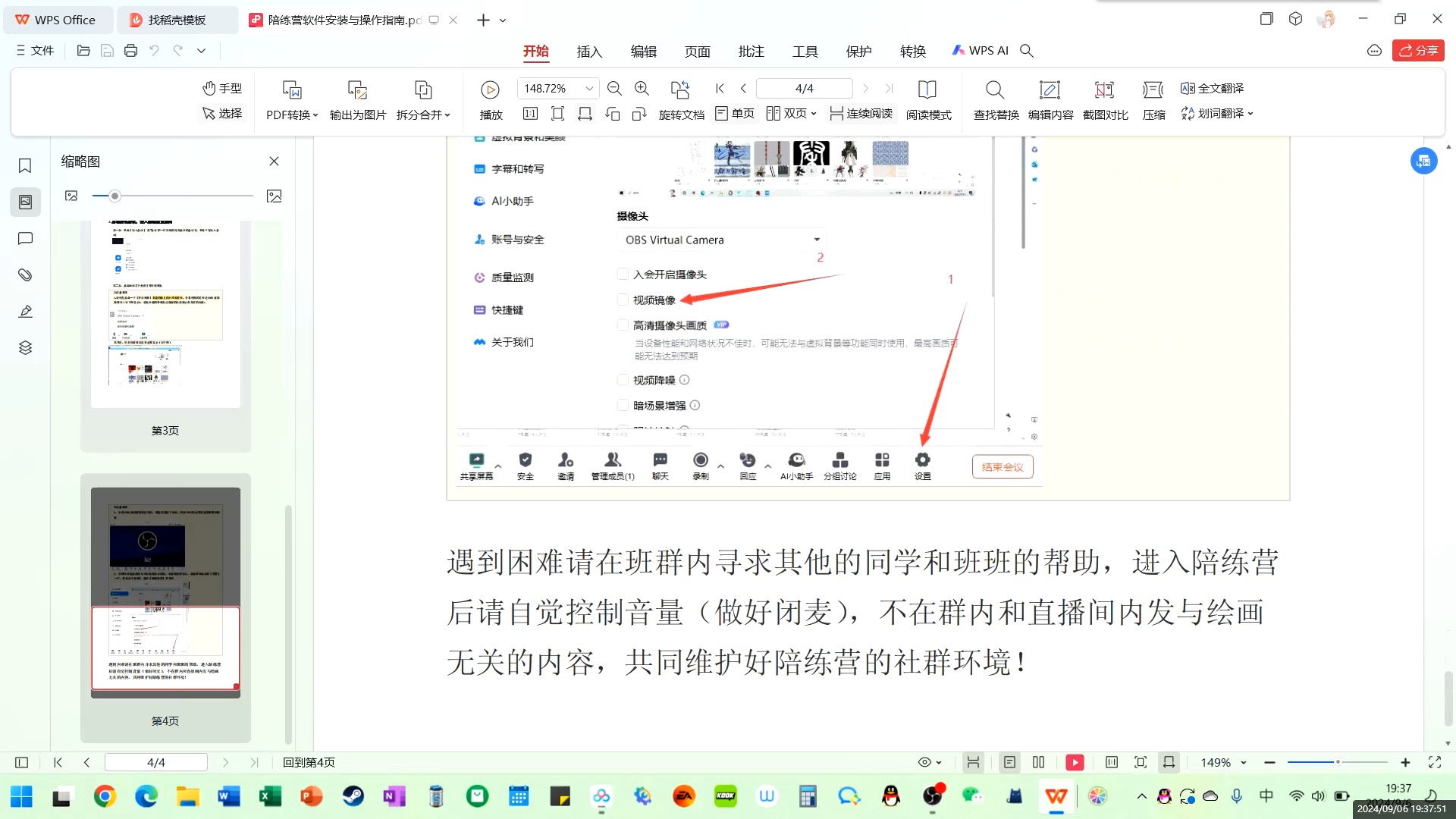Image resolution: width=1456 pixels, height=819 pixels.
Task: Go to the first page using ribbon arrow
Action: click(x=720, y=89)
